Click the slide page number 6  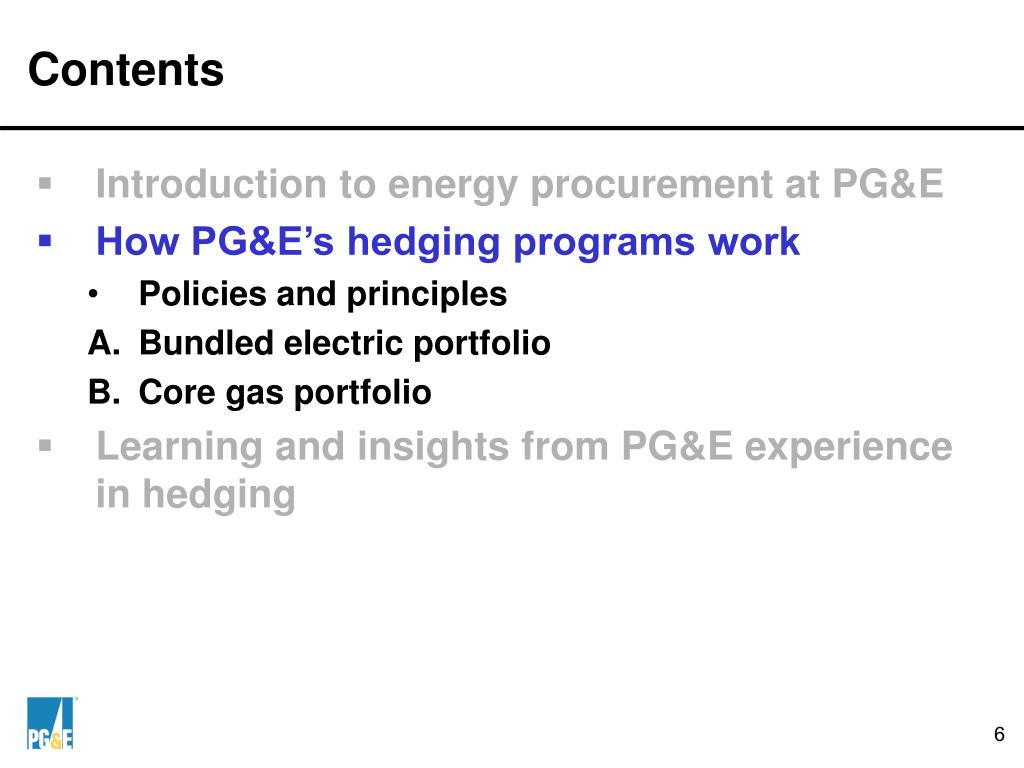point(999,735)
